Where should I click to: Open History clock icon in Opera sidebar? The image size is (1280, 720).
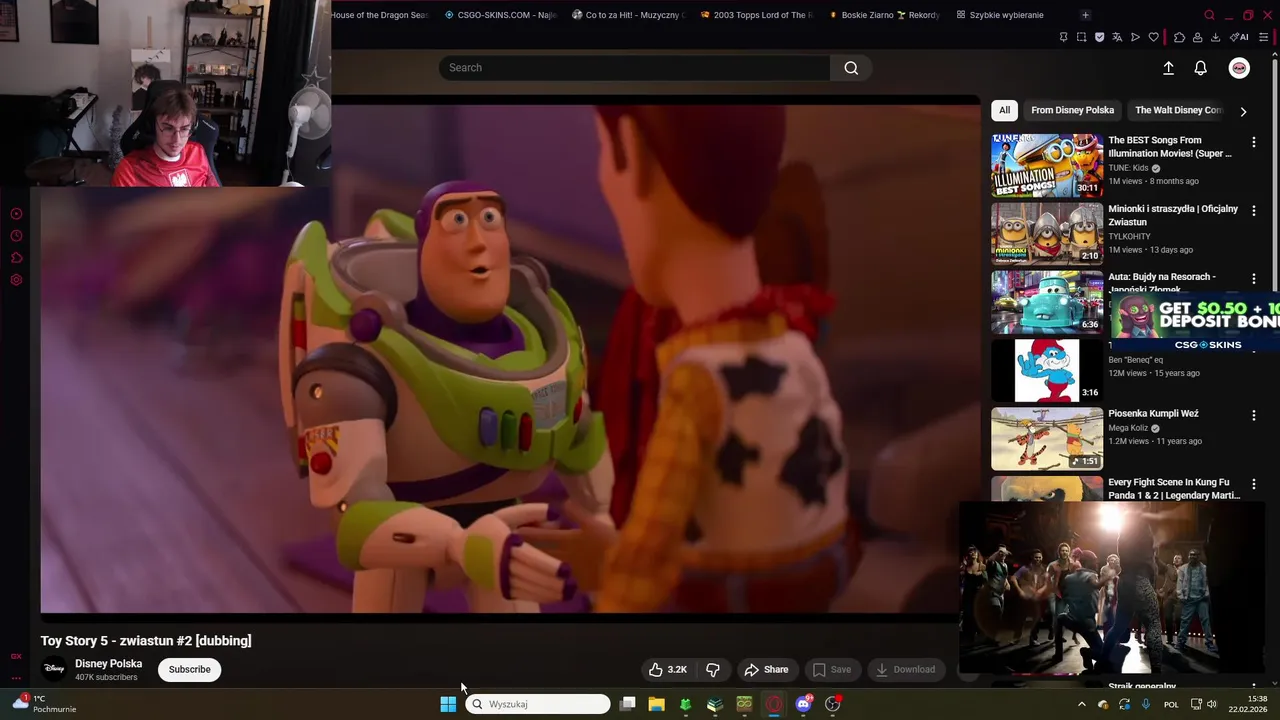pos(16,236)
